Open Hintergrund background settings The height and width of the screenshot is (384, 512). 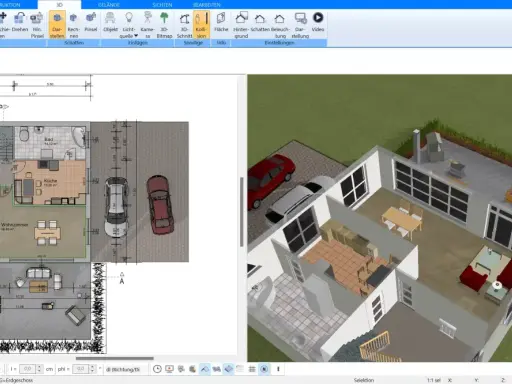(241, 25)
